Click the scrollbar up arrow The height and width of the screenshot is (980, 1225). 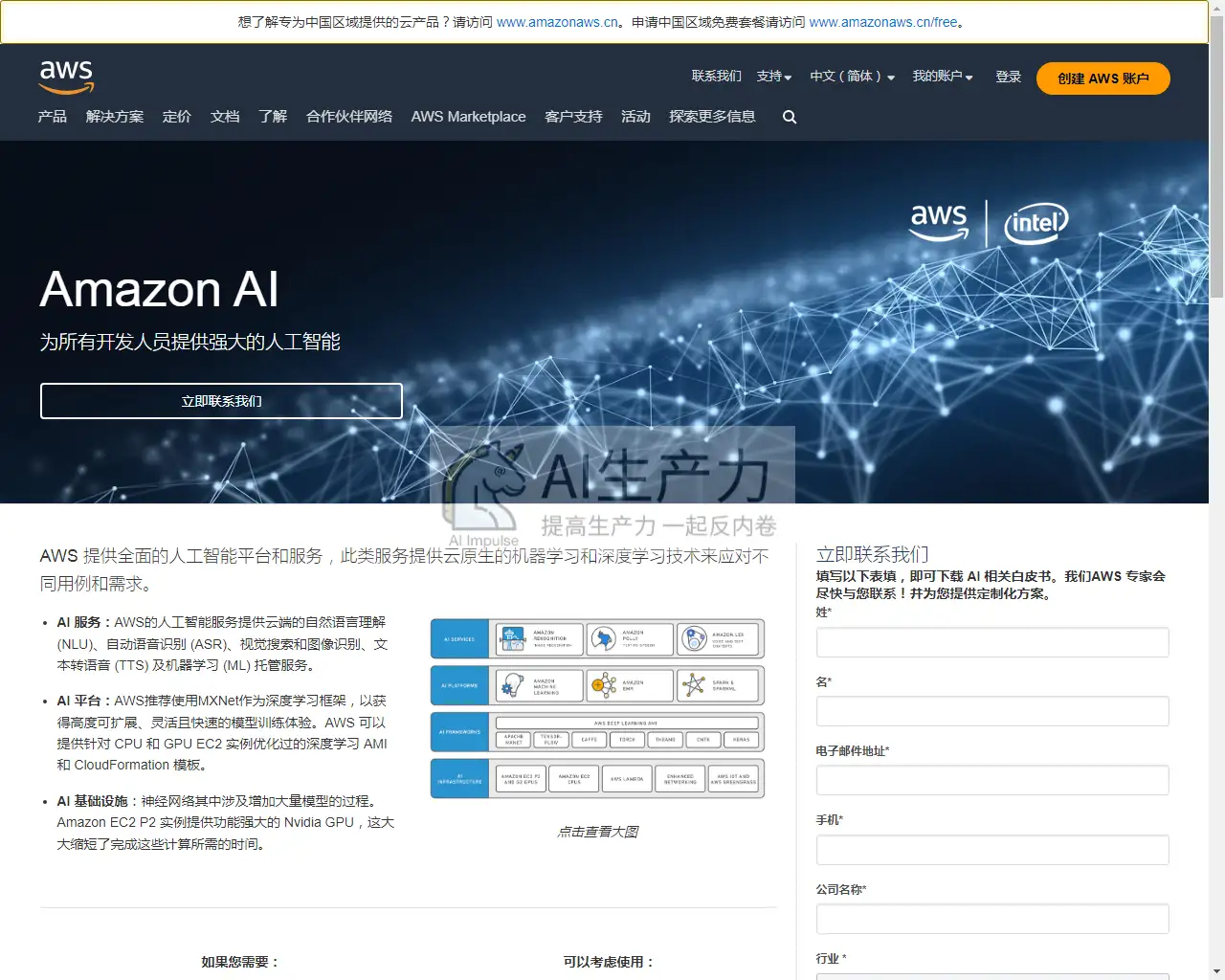[x=1216, y=8]
